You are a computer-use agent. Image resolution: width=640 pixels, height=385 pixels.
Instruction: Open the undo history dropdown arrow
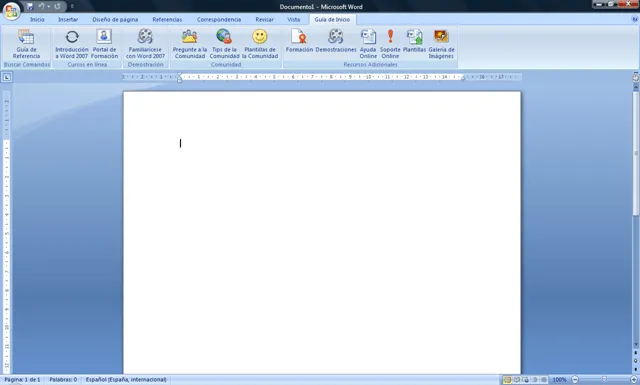[x=49, y=6]
